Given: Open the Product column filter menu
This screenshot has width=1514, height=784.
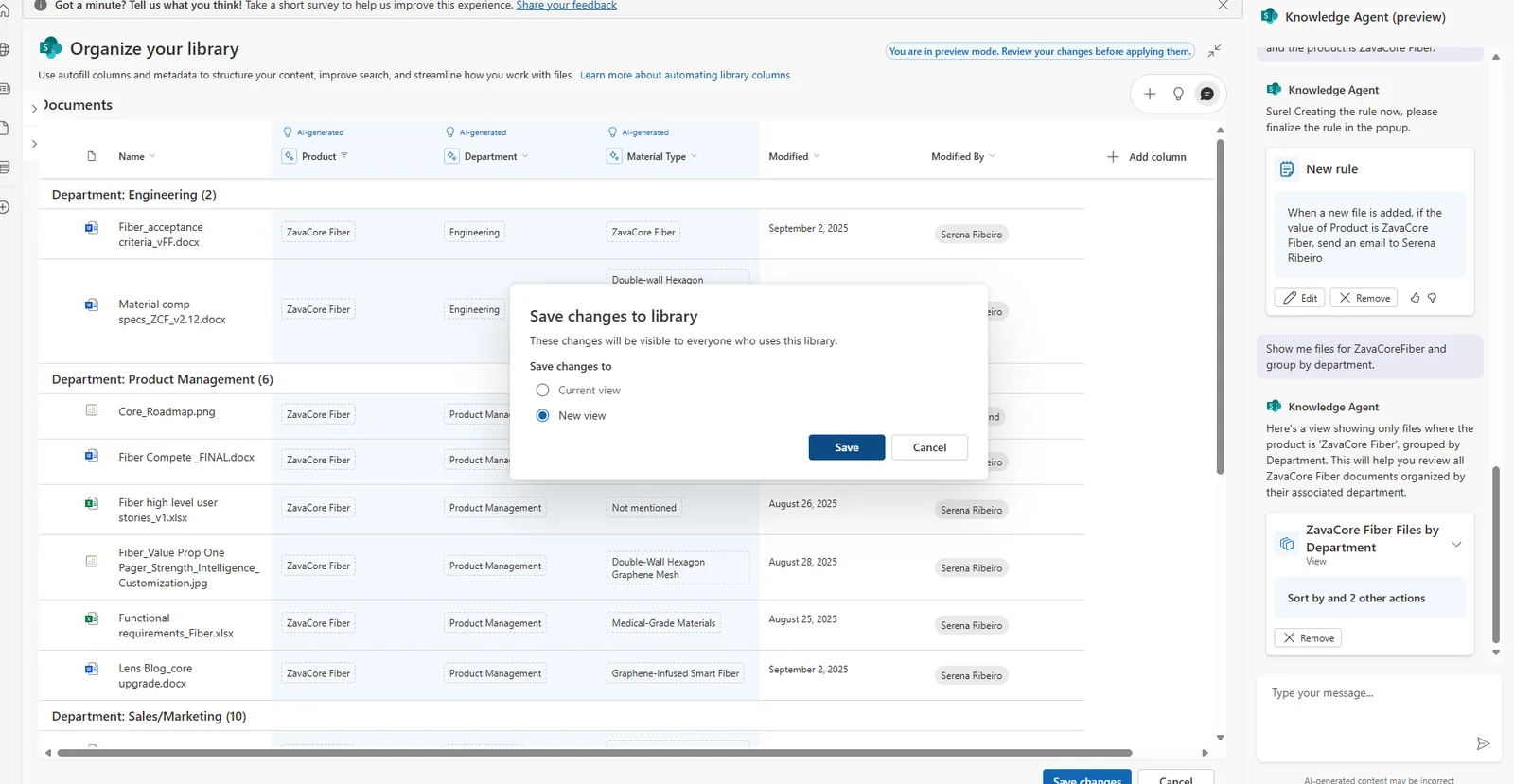Looking at the screenshot, I should [344, 156].
